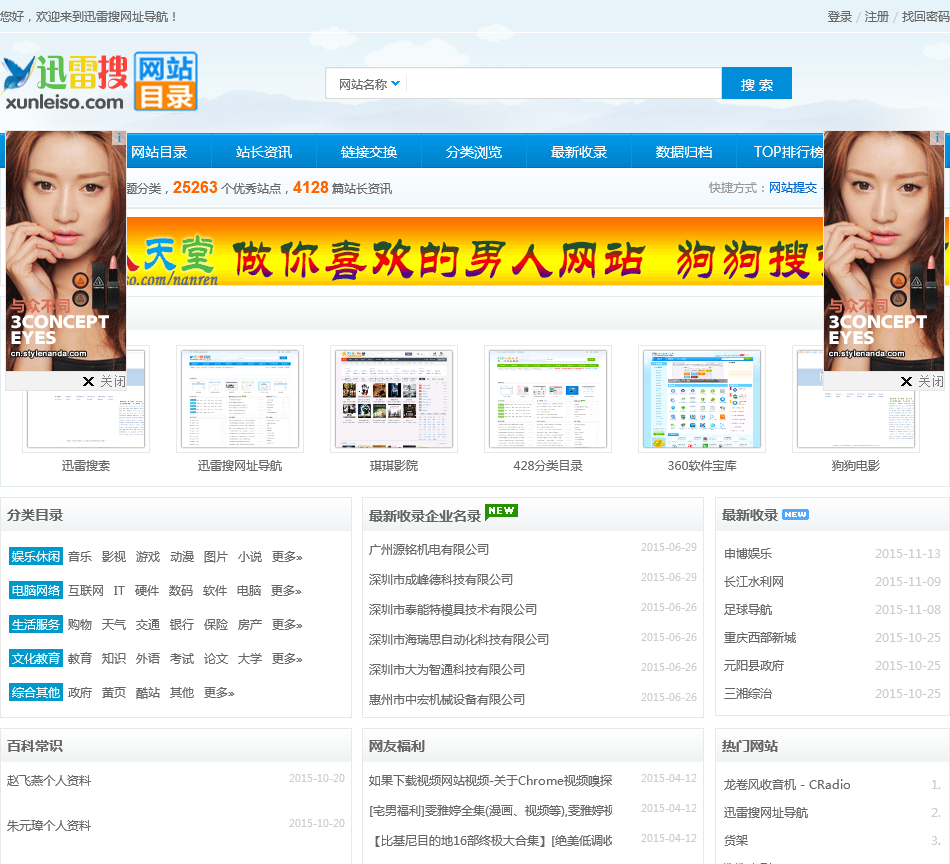Open 深圳市成峰德科技有限公司 entry
Viewport: 950px width, 864px height.
click(440, 579)
